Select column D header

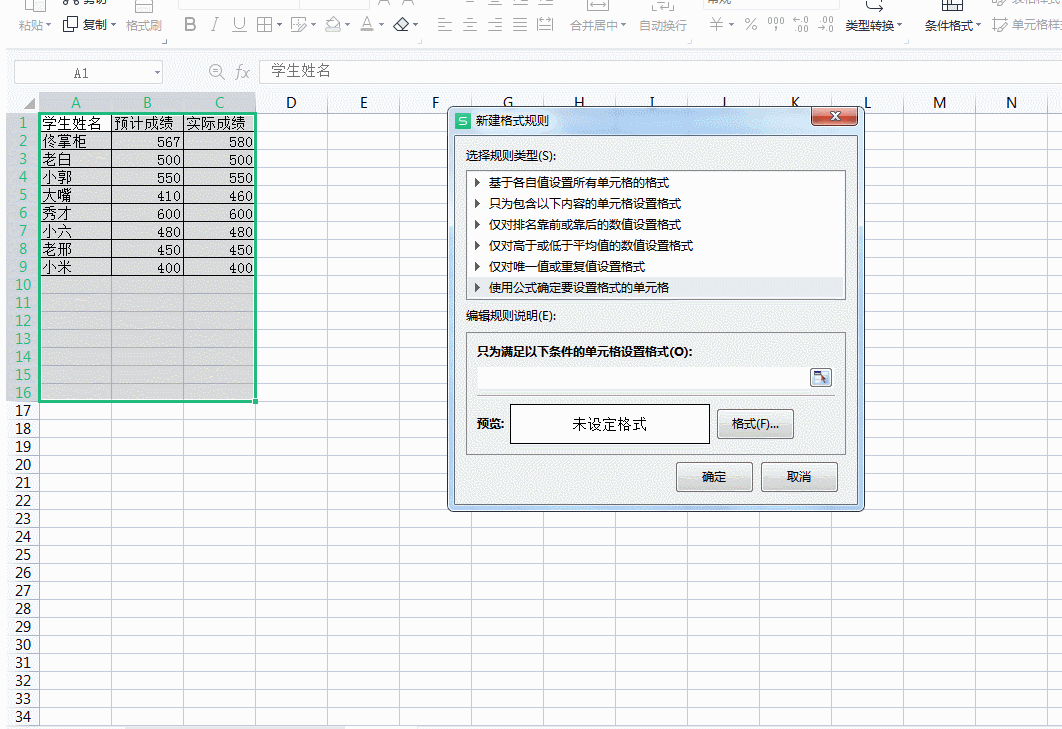pos(291,103)
